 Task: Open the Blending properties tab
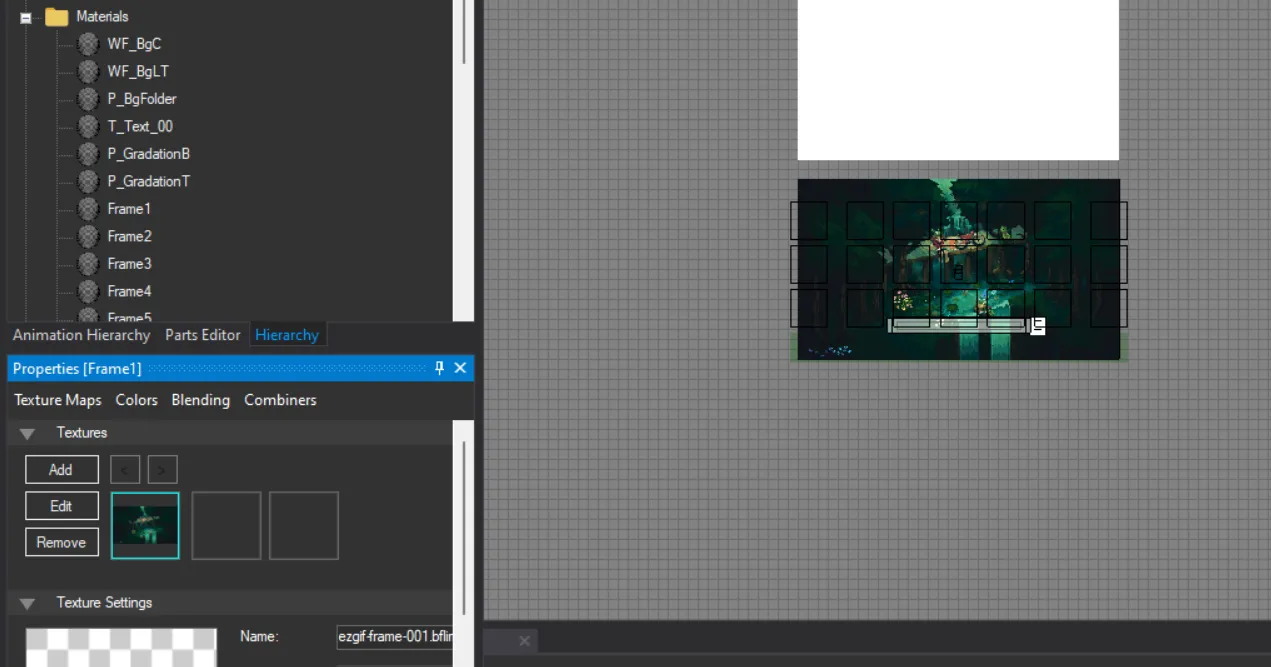200,400
